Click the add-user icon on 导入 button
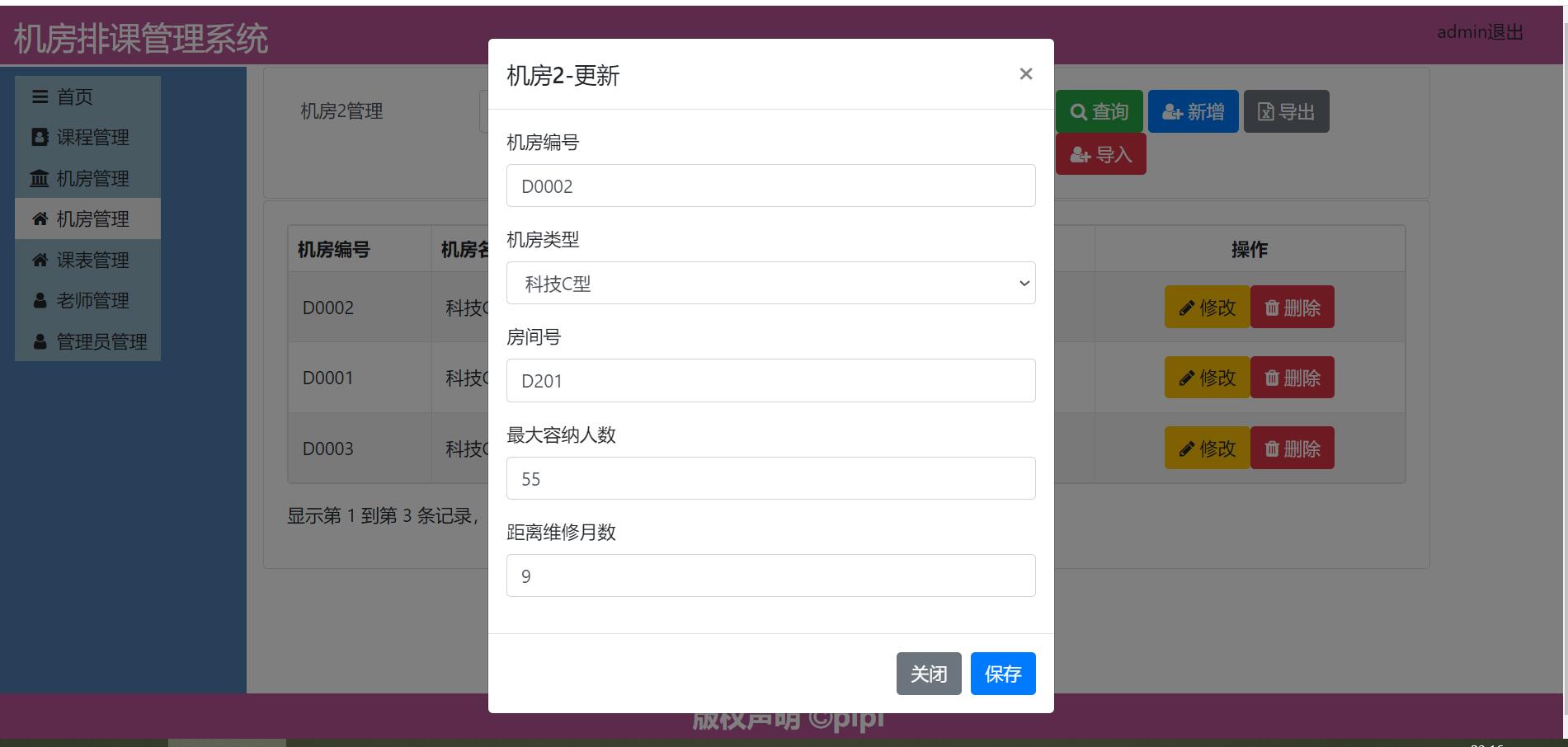This screenshot has height=747, width=1568. click(1080, 155)
